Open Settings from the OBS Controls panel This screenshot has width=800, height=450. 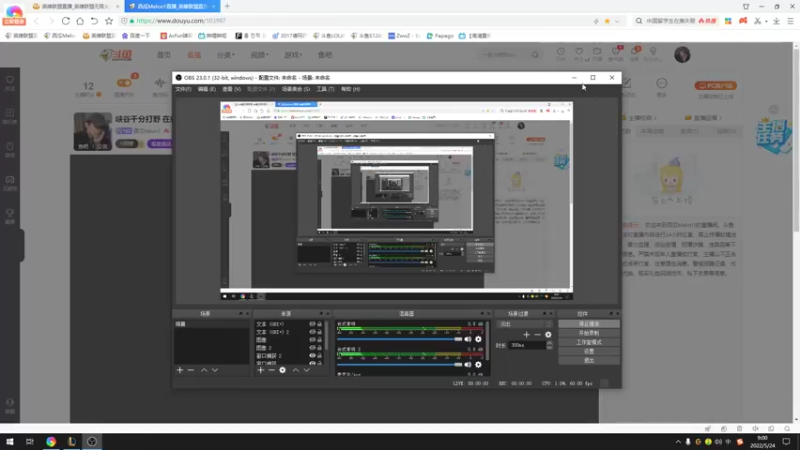pyautogui.click(x=589, y=352)
